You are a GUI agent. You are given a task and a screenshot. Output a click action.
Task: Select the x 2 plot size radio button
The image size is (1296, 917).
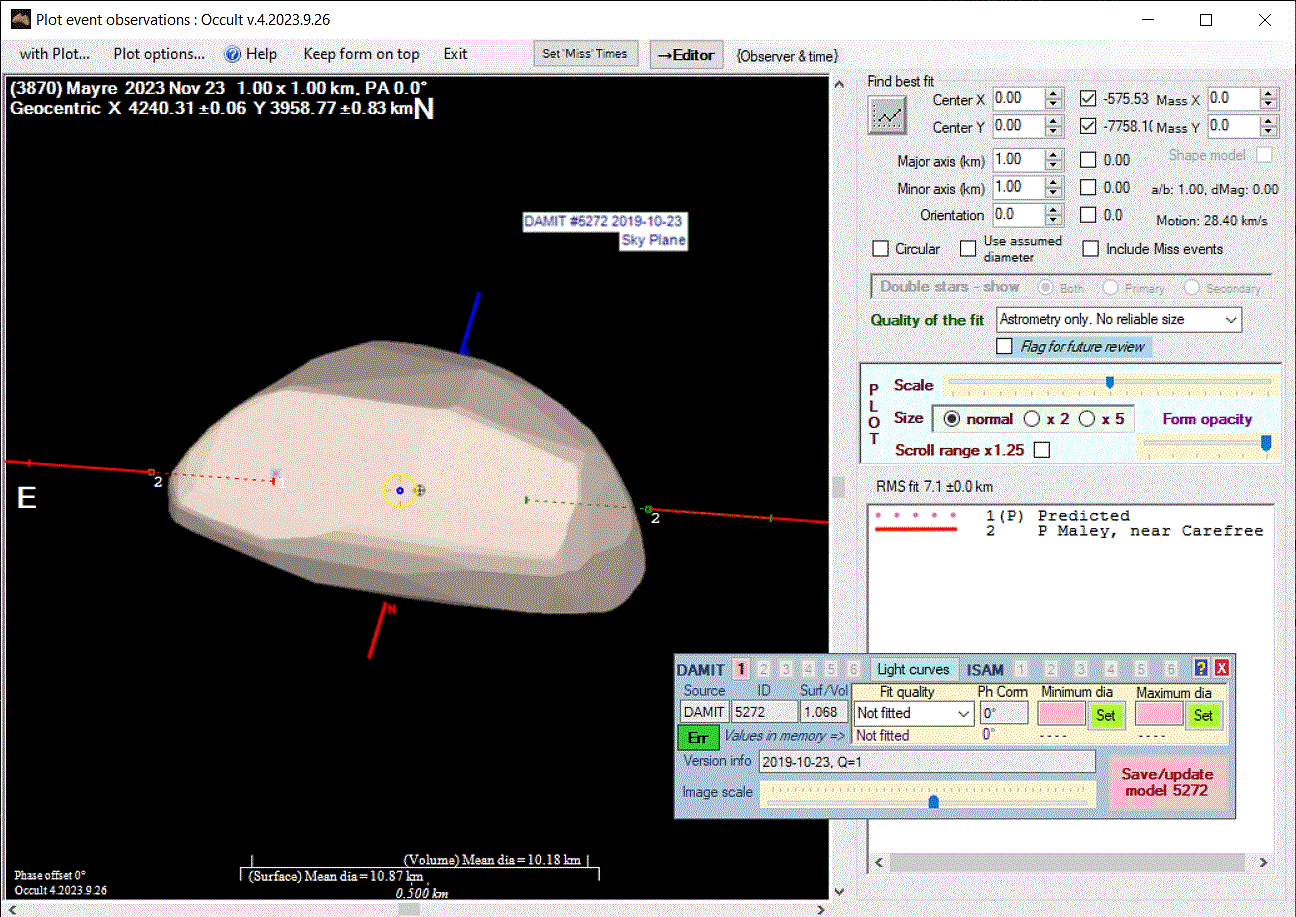coord(1032,419)
